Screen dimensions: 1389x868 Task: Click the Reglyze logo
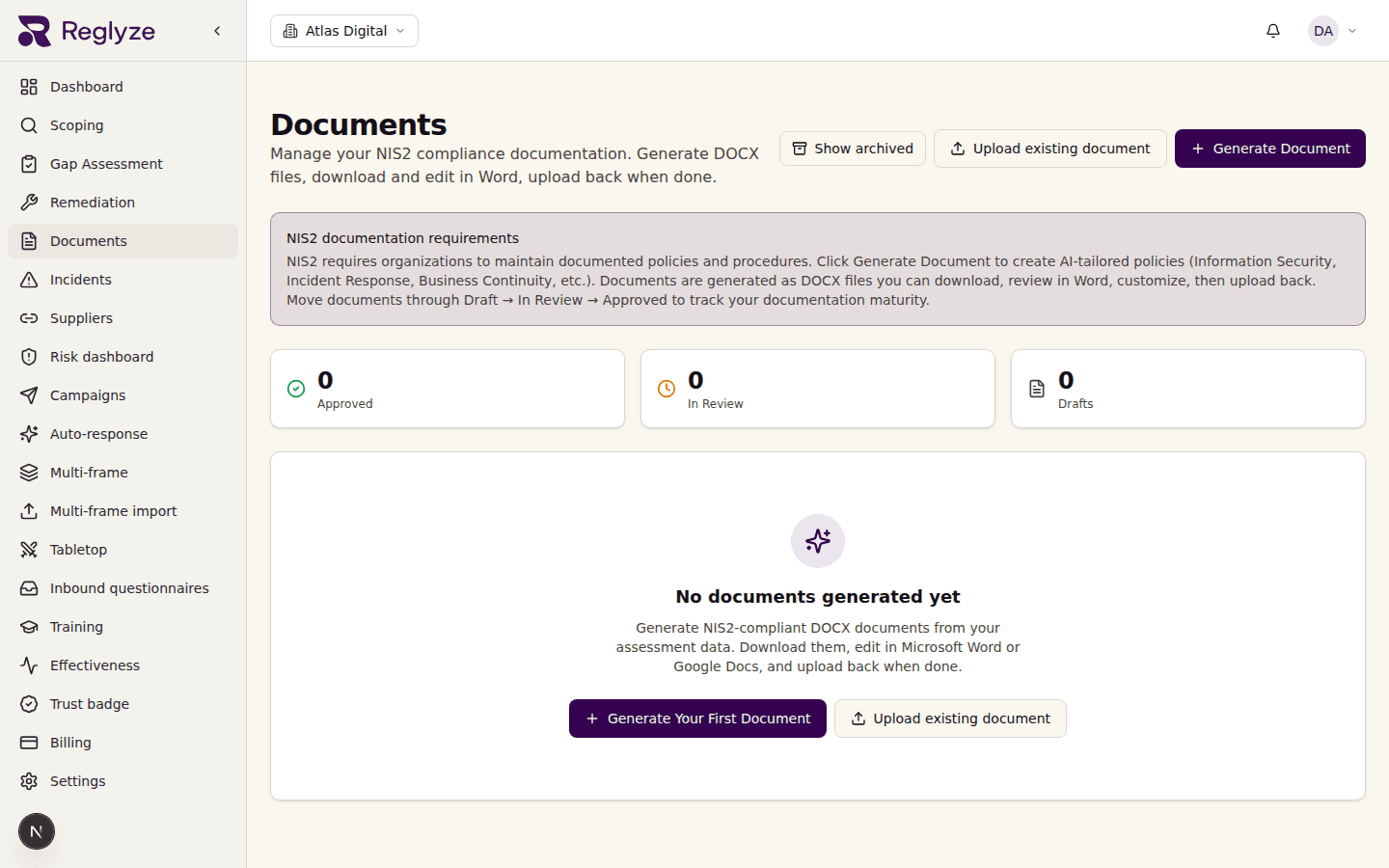point(87,31)
